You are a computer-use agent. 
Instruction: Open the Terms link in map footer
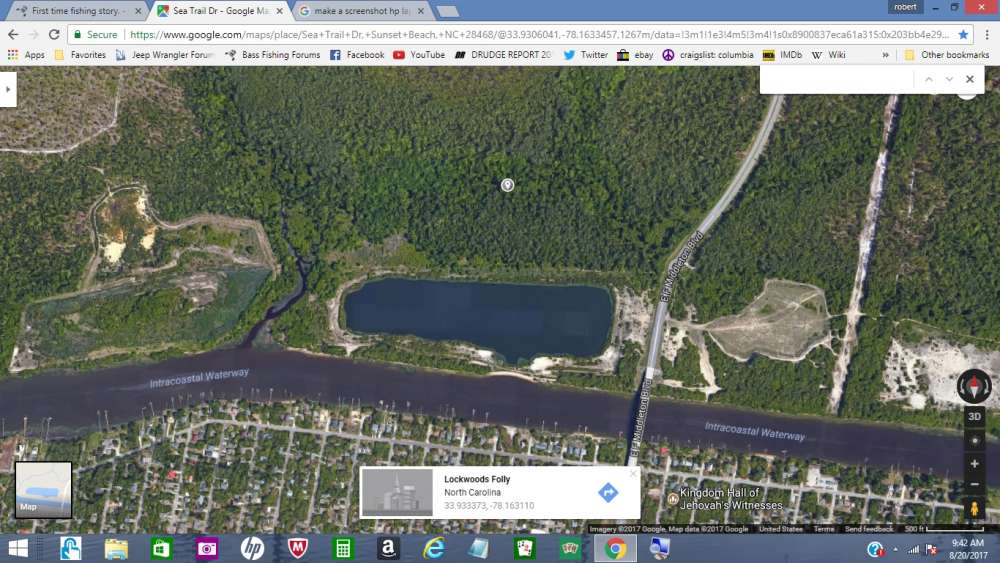click(x=823, y=529)
